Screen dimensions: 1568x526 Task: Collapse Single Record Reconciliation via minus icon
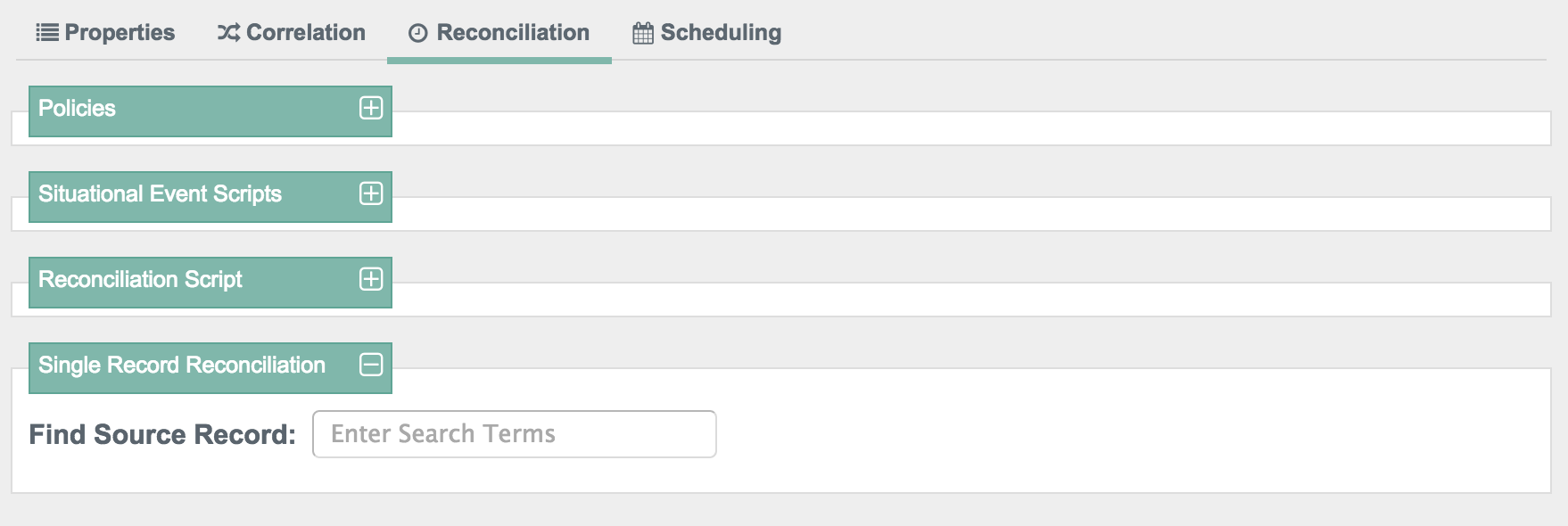[x=371, y=365]
